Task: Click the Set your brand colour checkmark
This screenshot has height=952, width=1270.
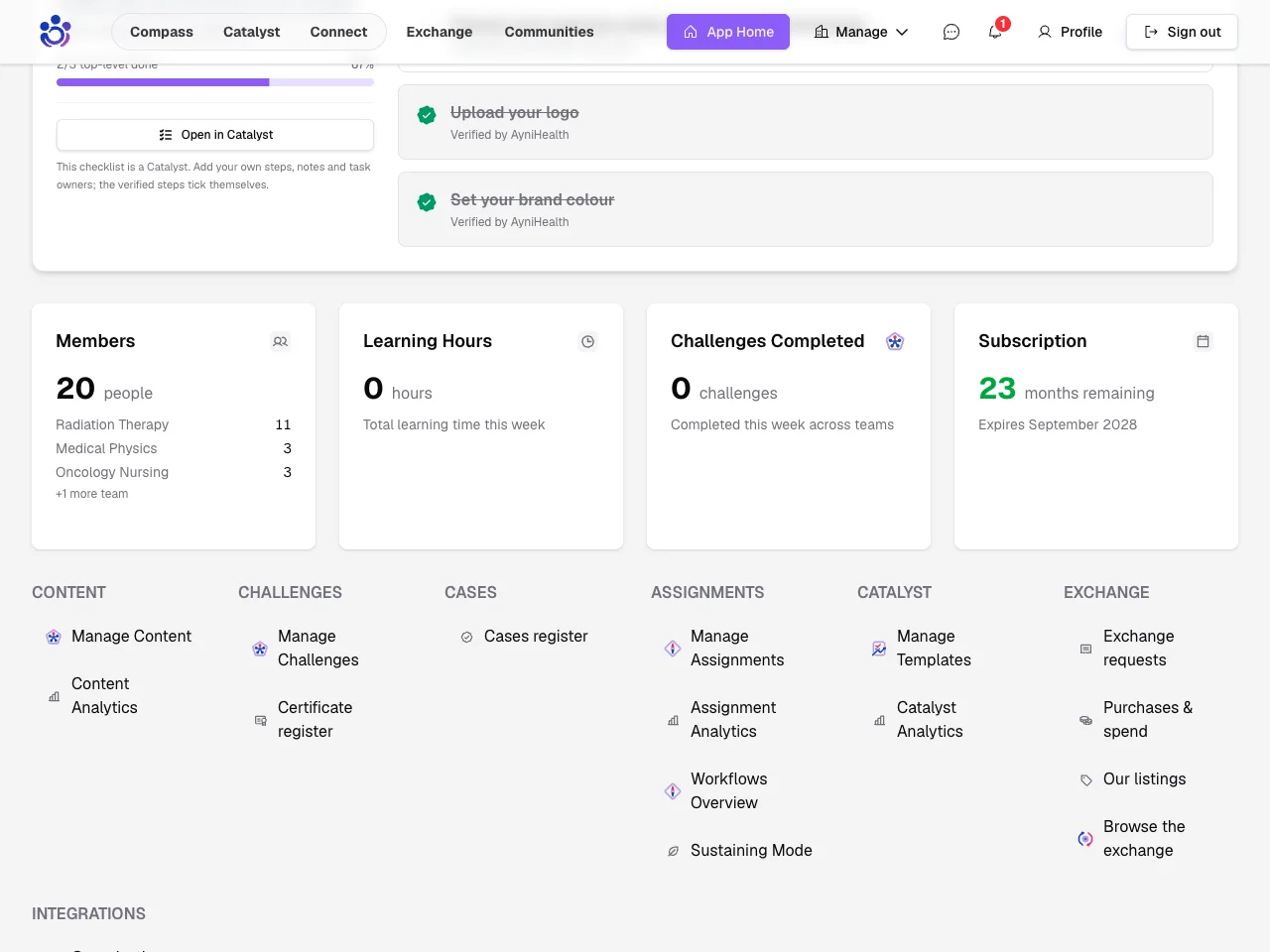Action: click(x=427, y=202)
